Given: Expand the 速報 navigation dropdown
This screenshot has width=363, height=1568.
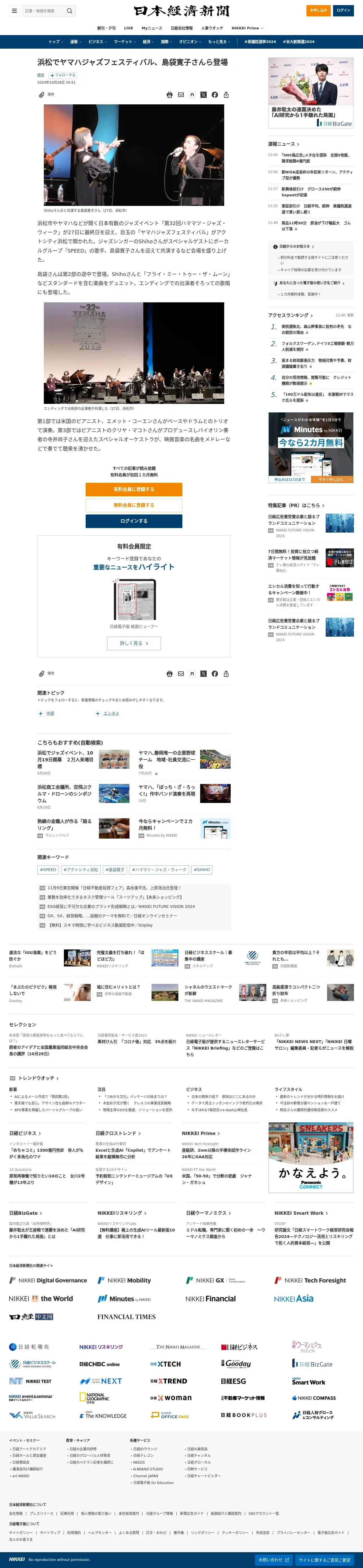Looking at the screenshot, I should click(x=75, y=42).
